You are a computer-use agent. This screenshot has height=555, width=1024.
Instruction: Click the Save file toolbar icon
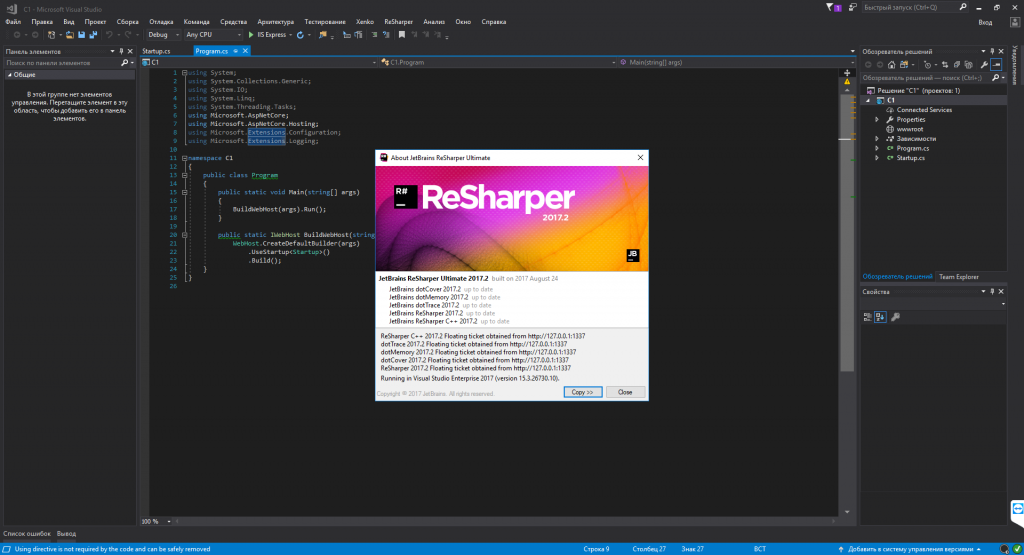click(82, 35)
